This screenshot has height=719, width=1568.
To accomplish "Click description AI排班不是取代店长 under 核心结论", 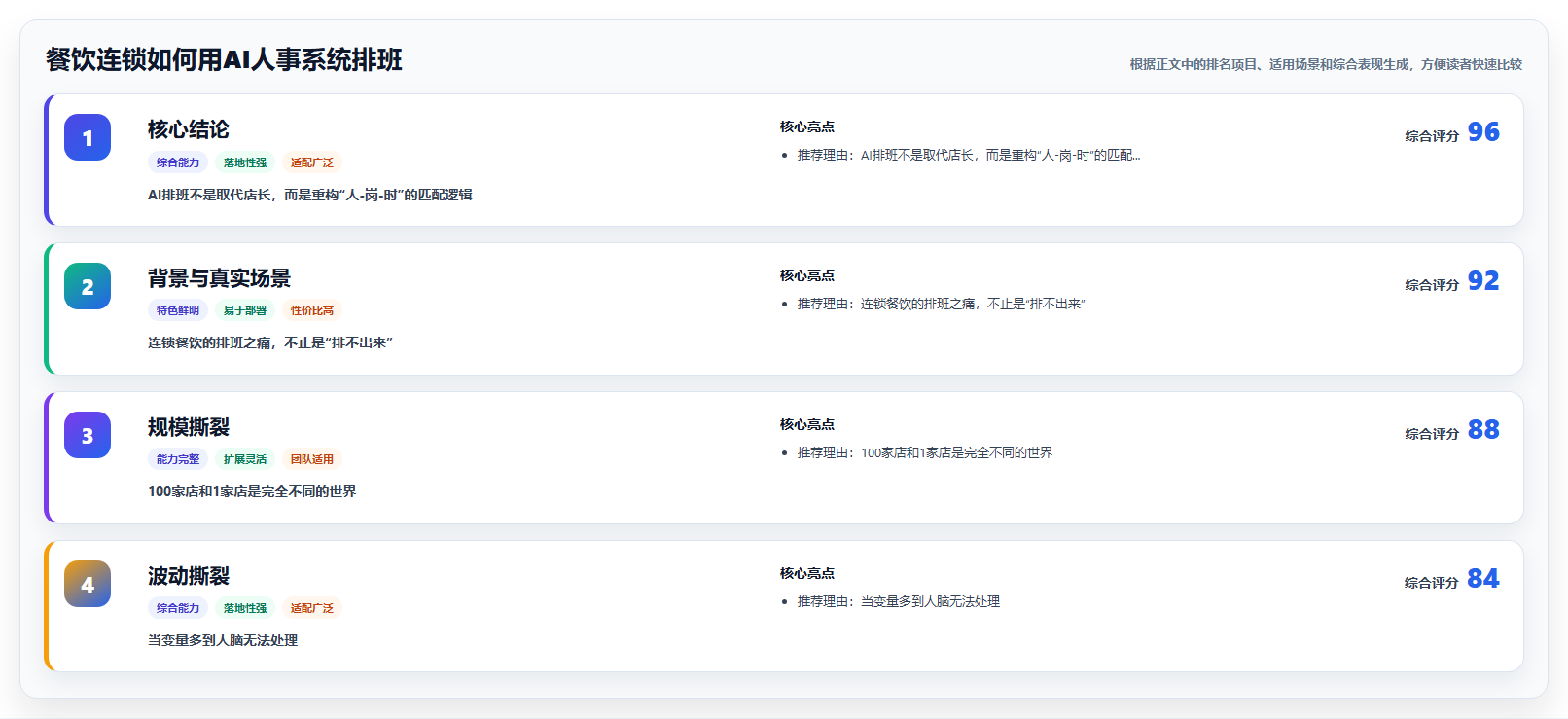I will [310, 195].
